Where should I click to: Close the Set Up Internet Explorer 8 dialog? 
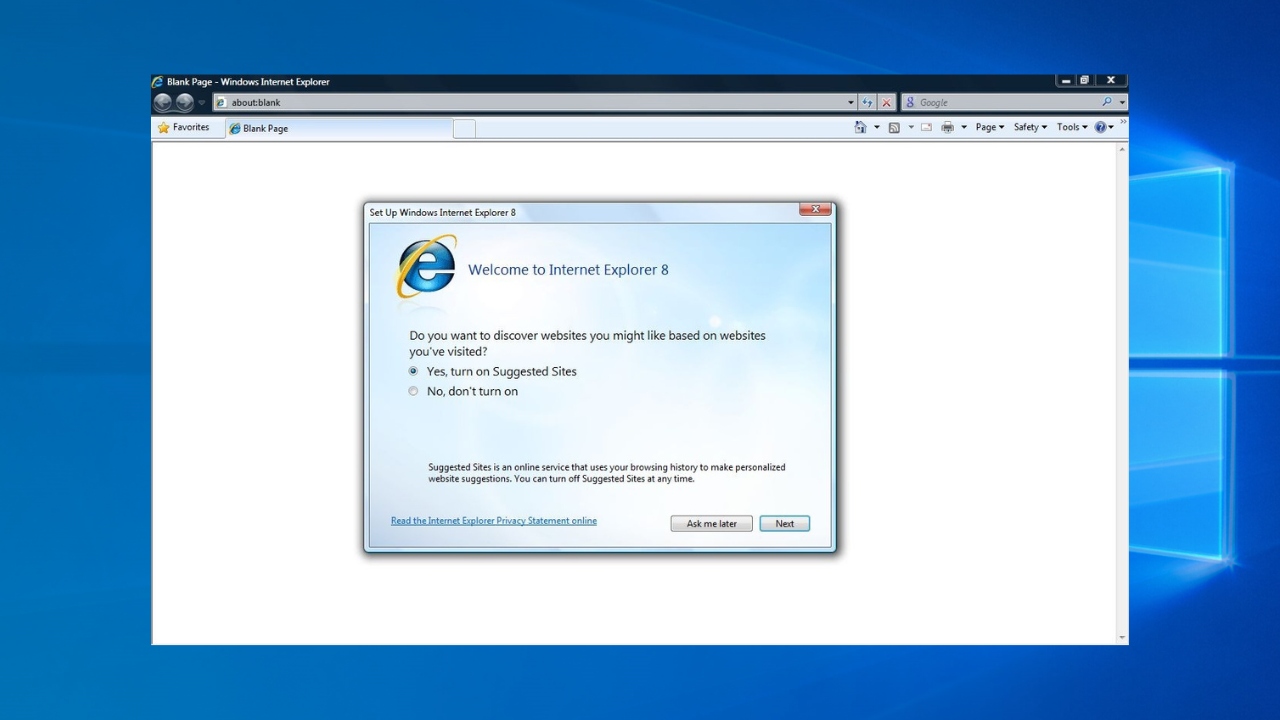pyautogui.click(x=815, y=209)
